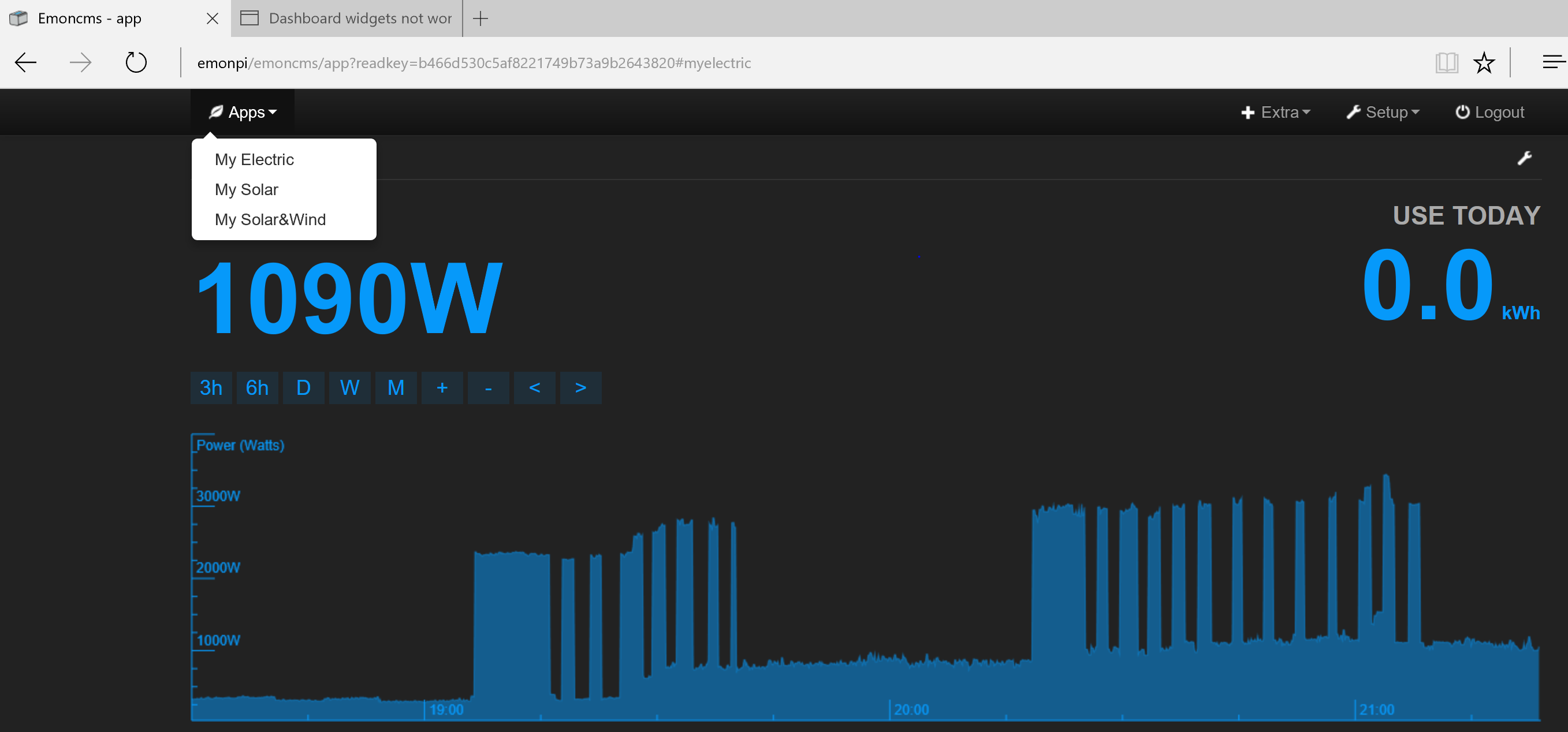Viewport: 1568px width, 732px height.
Task: Open reading view book icon
Action: pyautogui.click(x=1446, y=62)
